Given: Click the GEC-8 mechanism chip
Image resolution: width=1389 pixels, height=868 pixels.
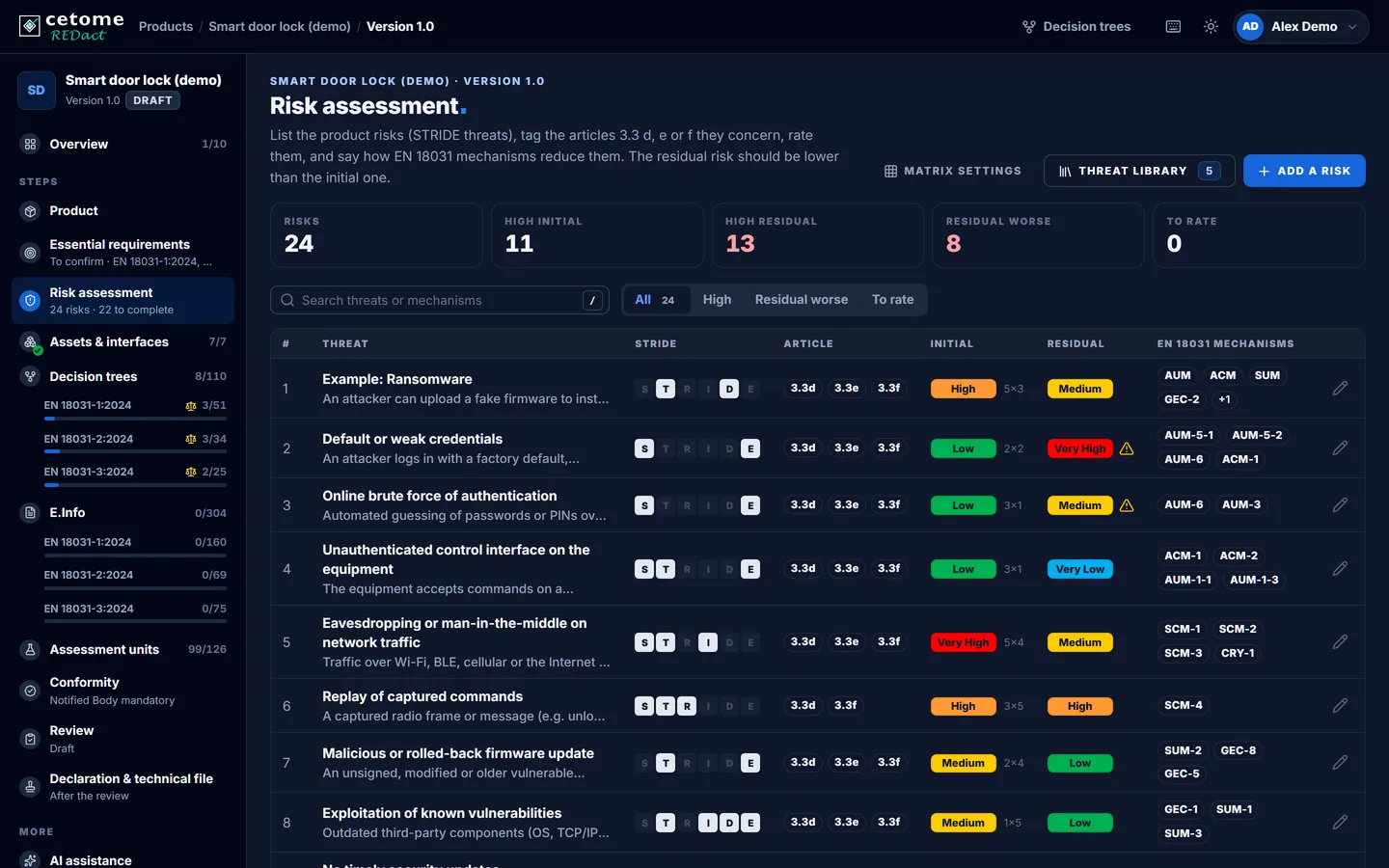Looking at the screenshot, I should pos(1238,750).
